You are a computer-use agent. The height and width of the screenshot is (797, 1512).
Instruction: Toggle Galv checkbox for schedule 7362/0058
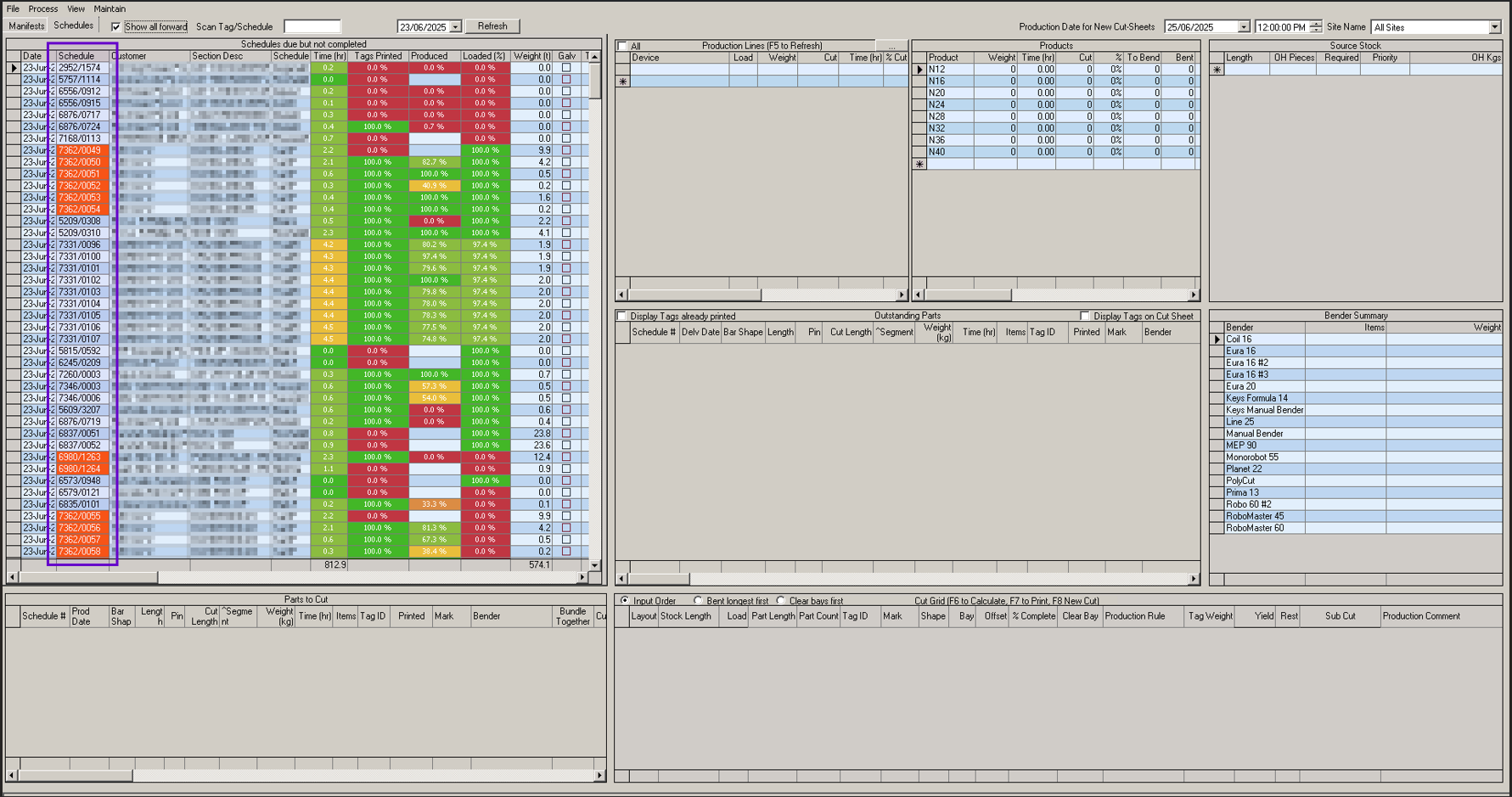[x=566, y=551]
